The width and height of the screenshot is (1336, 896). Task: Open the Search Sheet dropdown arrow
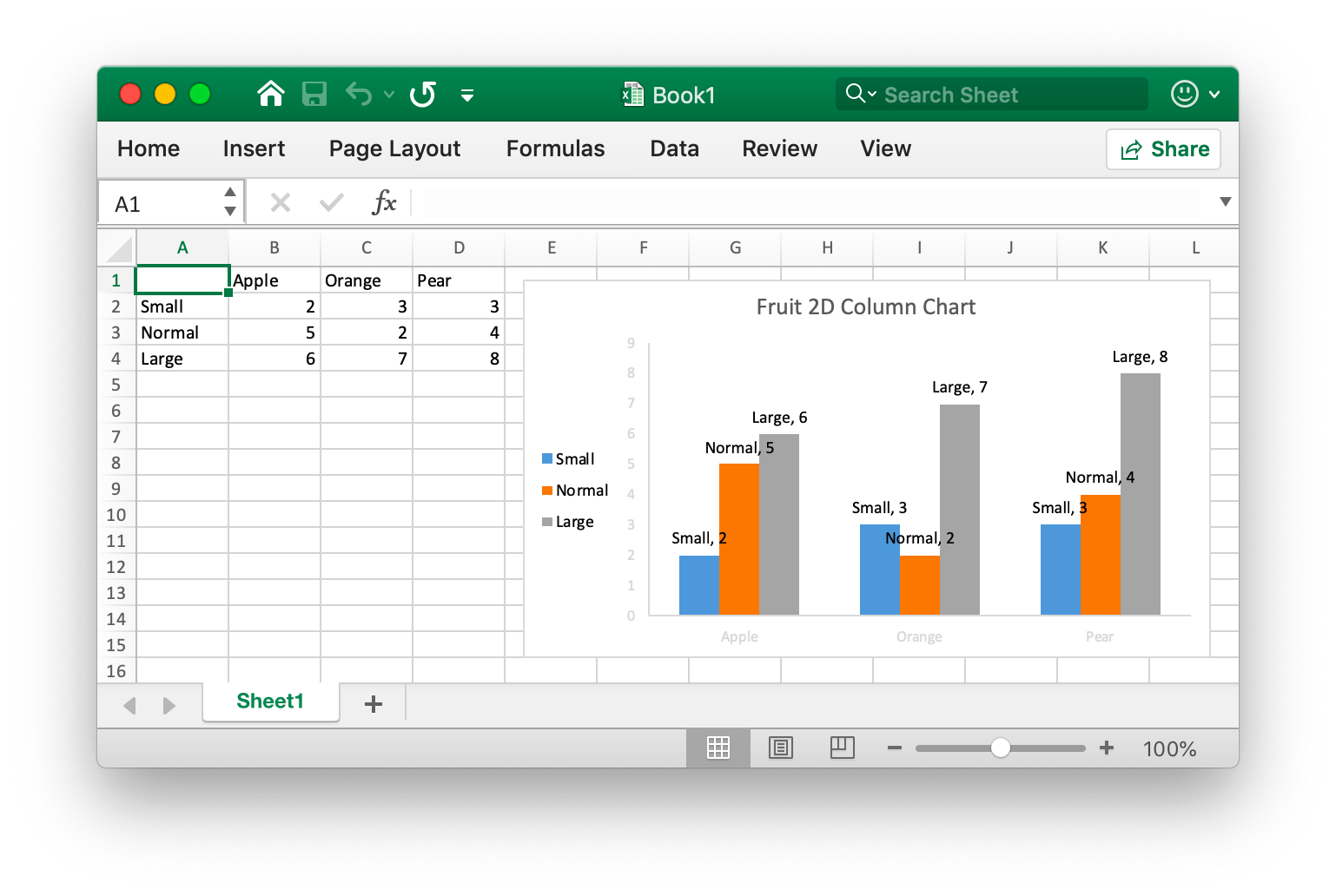click(x=871, y=94)
